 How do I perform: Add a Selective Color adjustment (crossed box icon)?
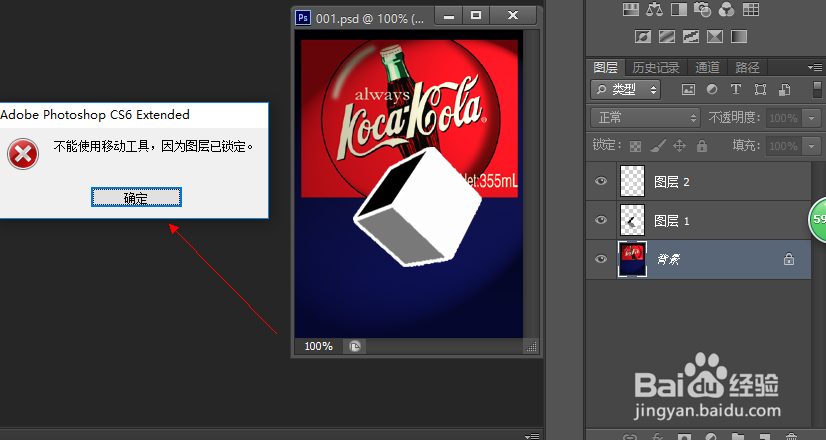point(715,36)
